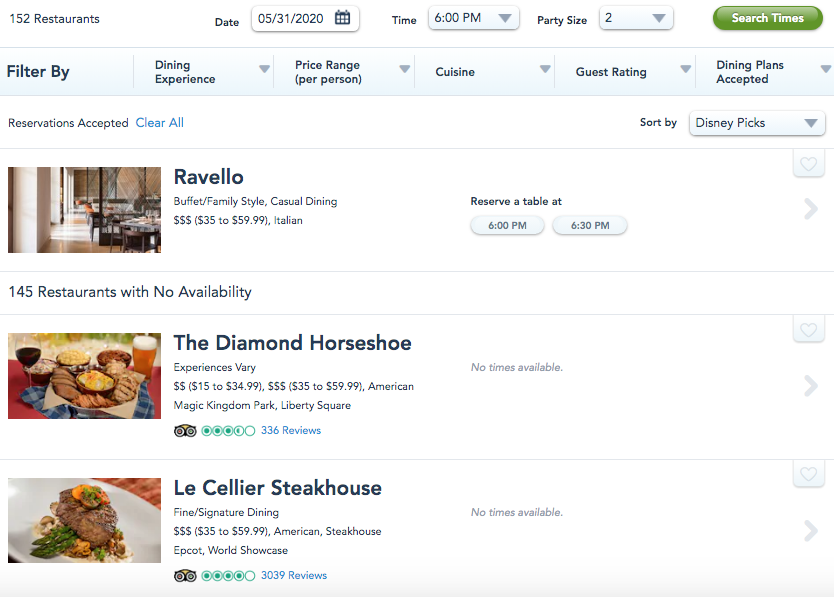The image size is (834, 597).
Task: Click TripAdvisor owl icon for Diamond Horseshoe
Action: 185,431
